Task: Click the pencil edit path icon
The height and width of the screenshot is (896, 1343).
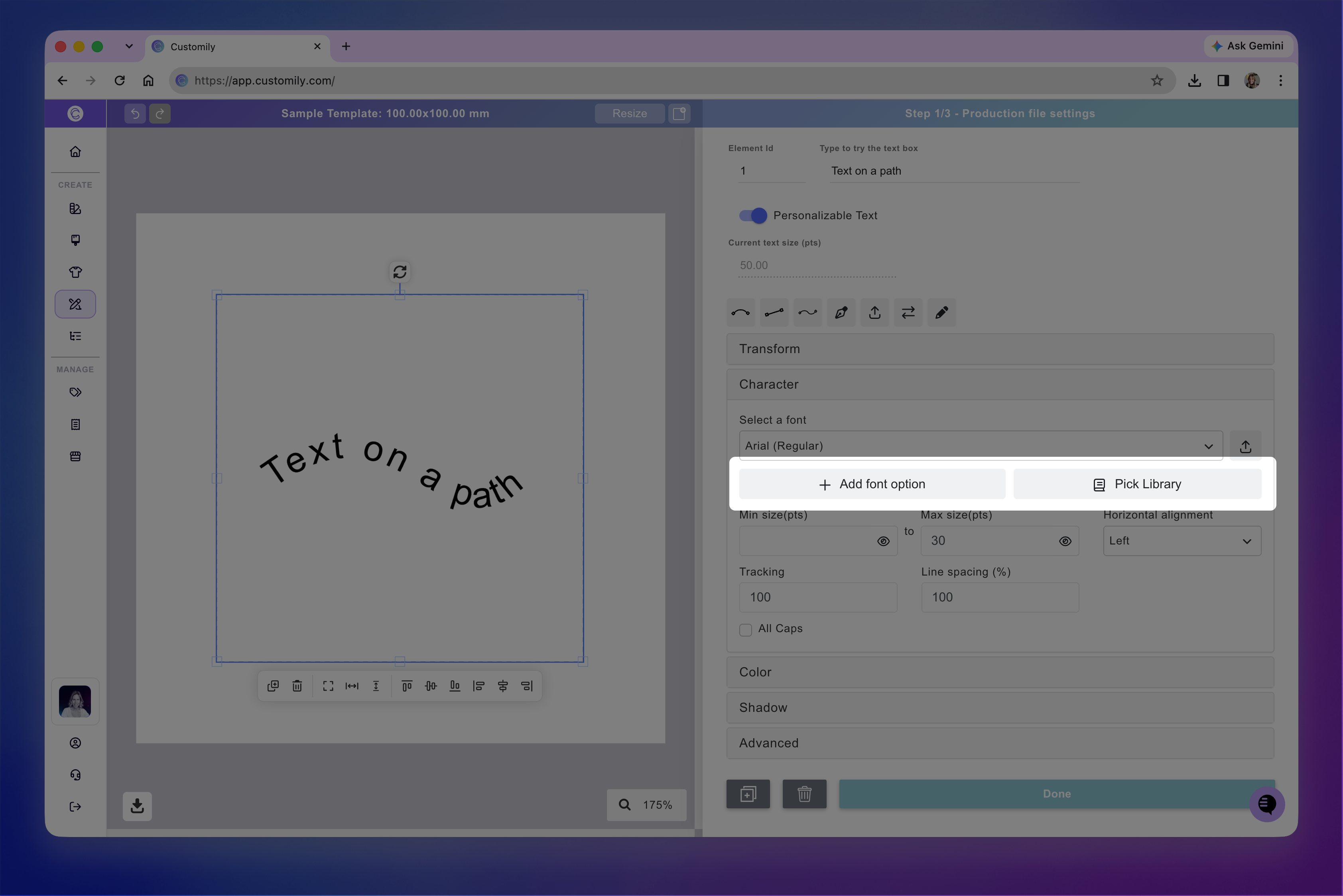Action: tap(941, 312)
